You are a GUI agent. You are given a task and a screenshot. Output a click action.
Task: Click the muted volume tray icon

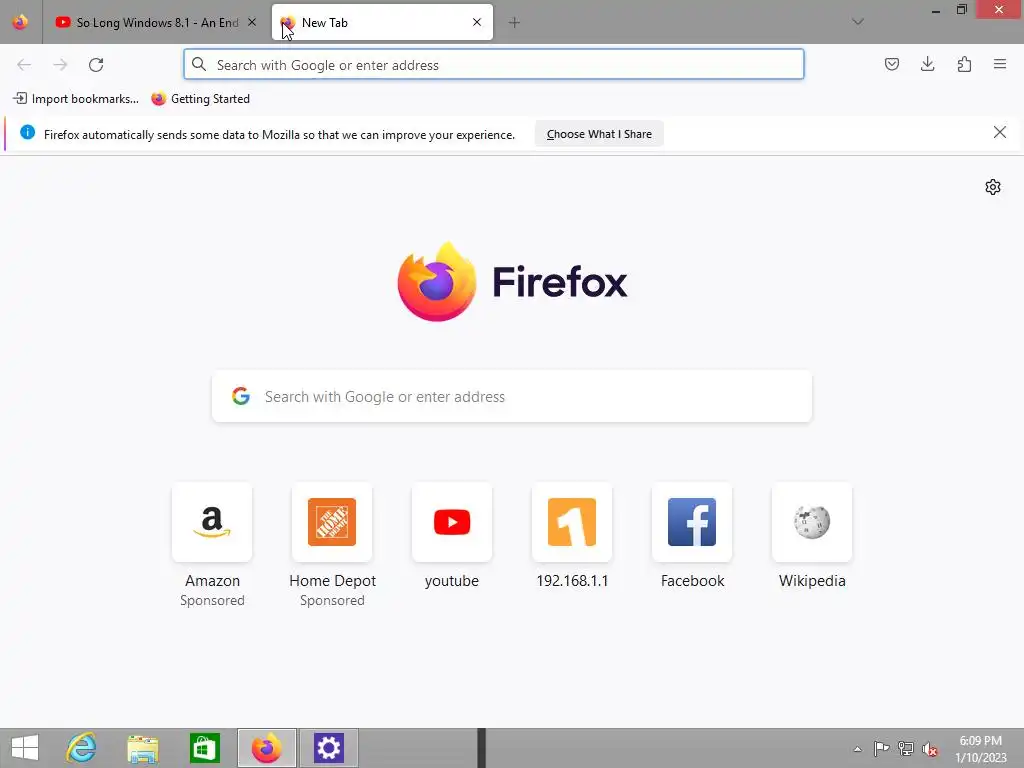point(930,749)
